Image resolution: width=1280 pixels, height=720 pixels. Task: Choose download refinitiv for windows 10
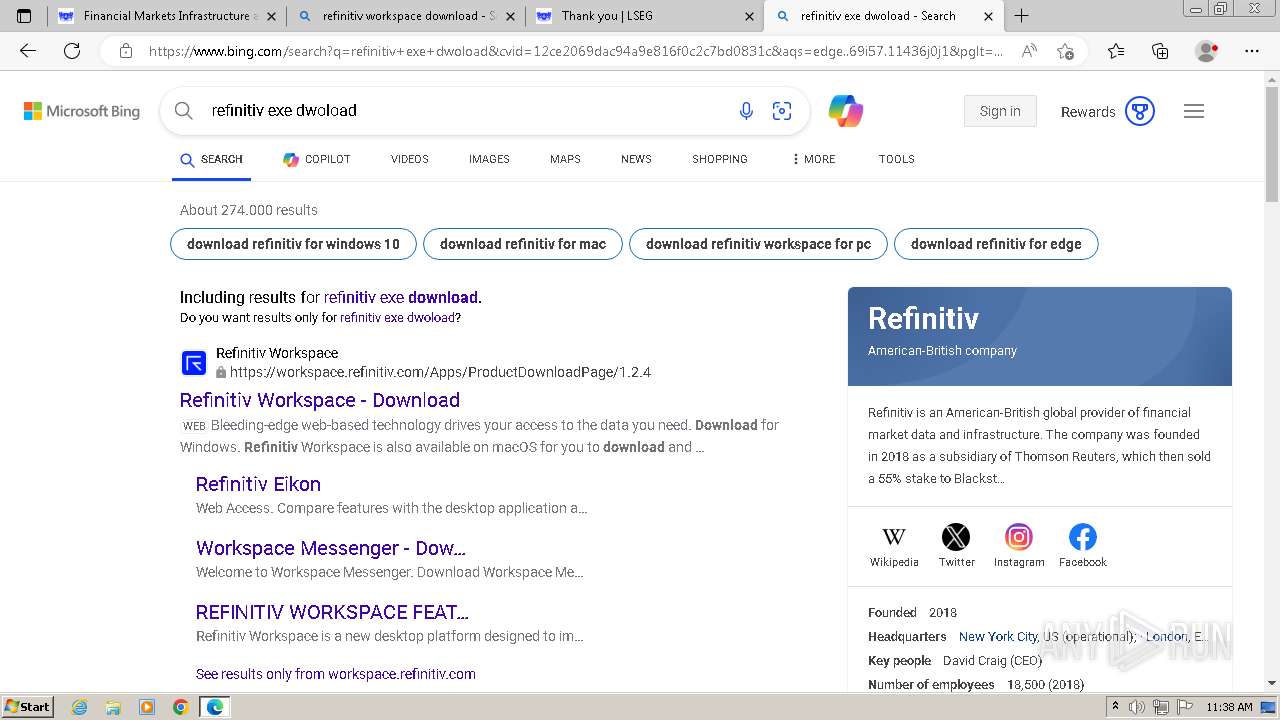point(293,244)
